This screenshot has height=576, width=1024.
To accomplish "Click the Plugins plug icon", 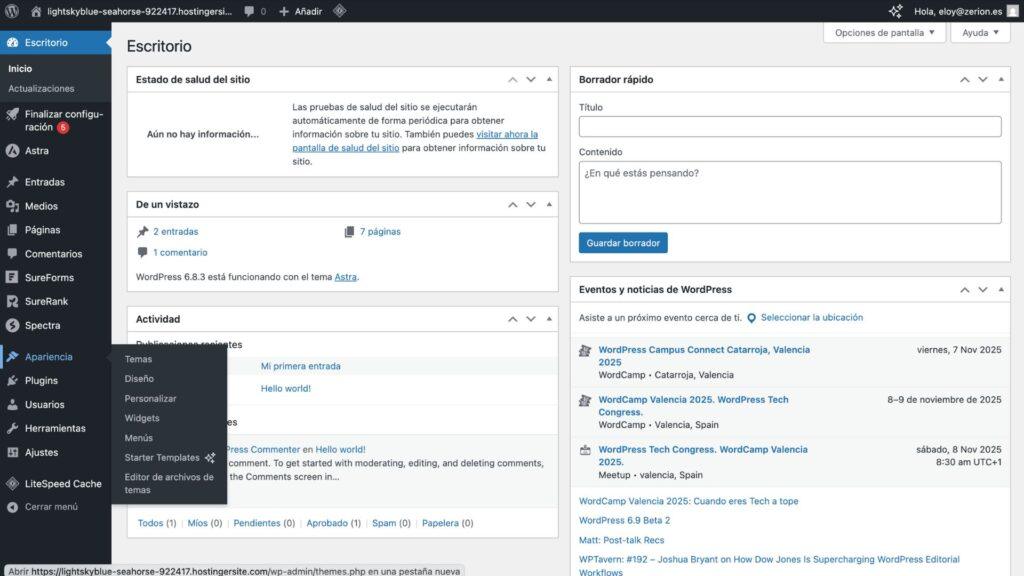I will (12, 381).
